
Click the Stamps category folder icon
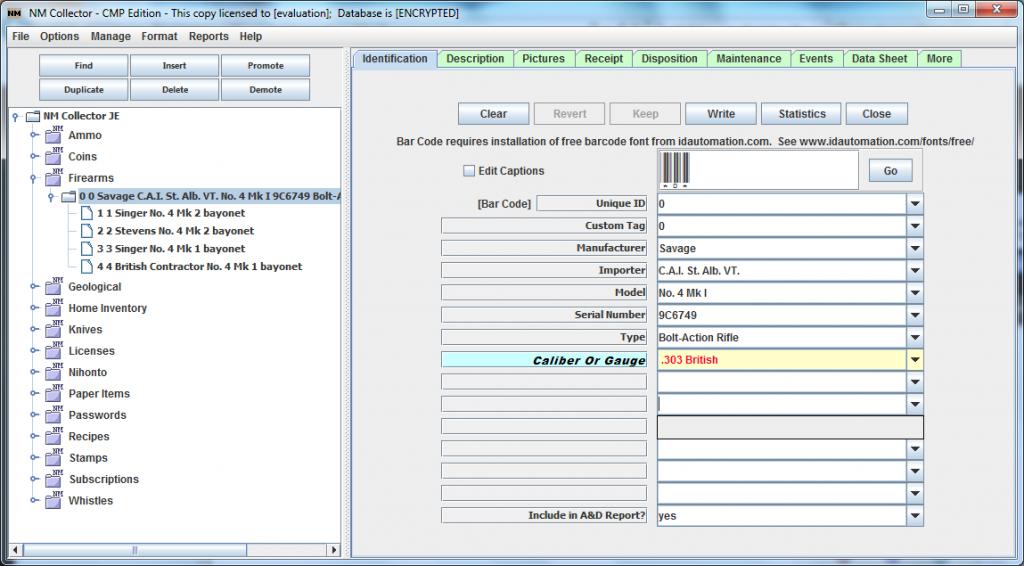[54, 458]
